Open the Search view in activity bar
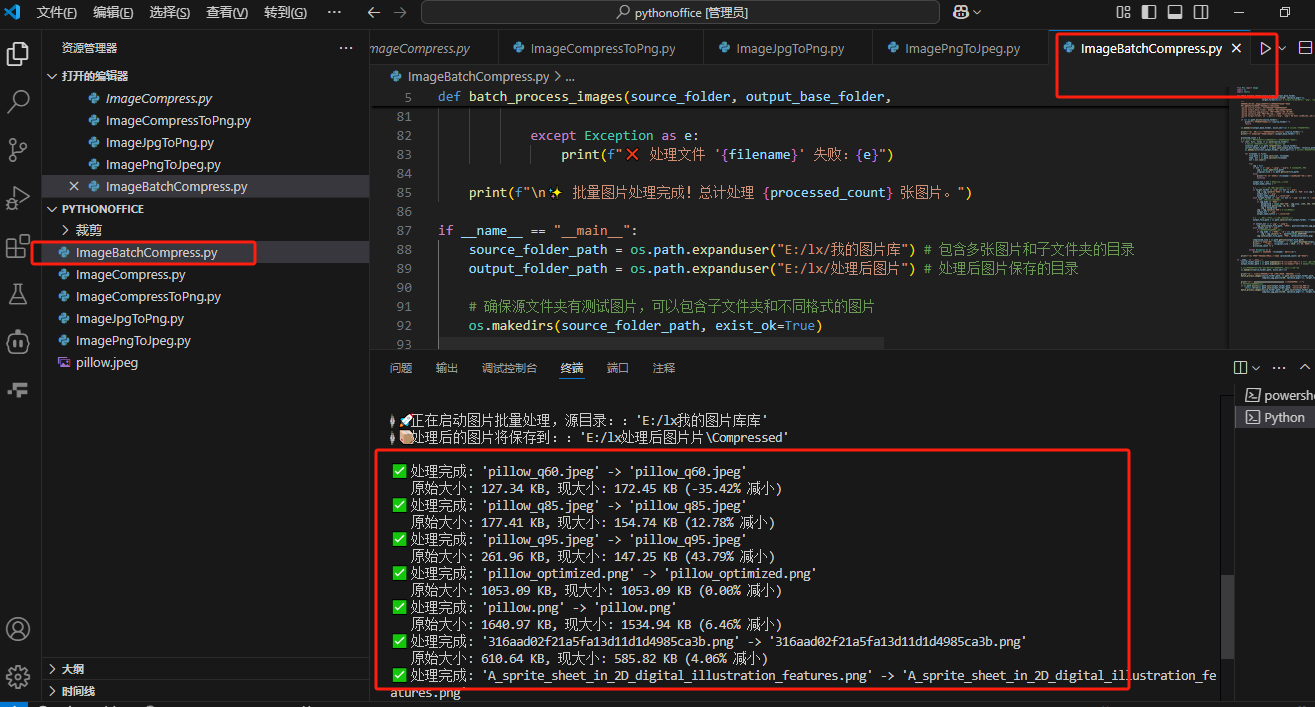The image size is (1315, 707). coord(18,101)
